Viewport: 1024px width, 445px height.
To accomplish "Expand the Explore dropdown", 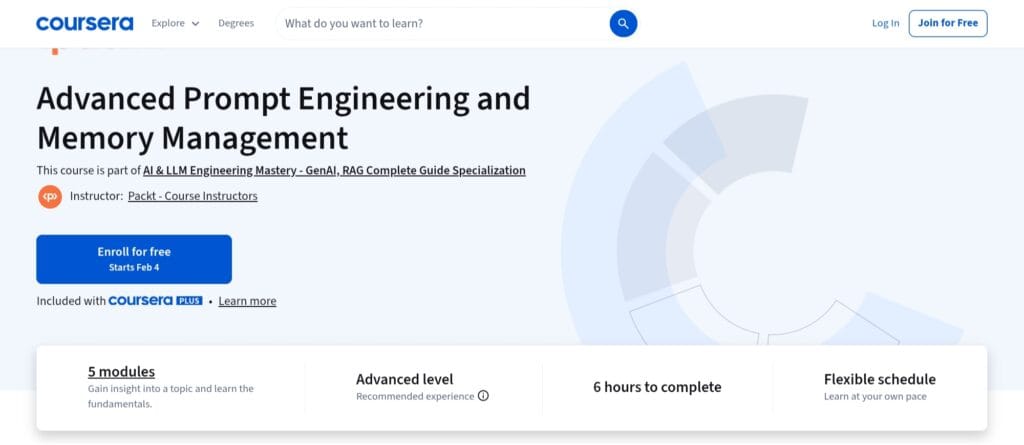I will pos(175,24).
